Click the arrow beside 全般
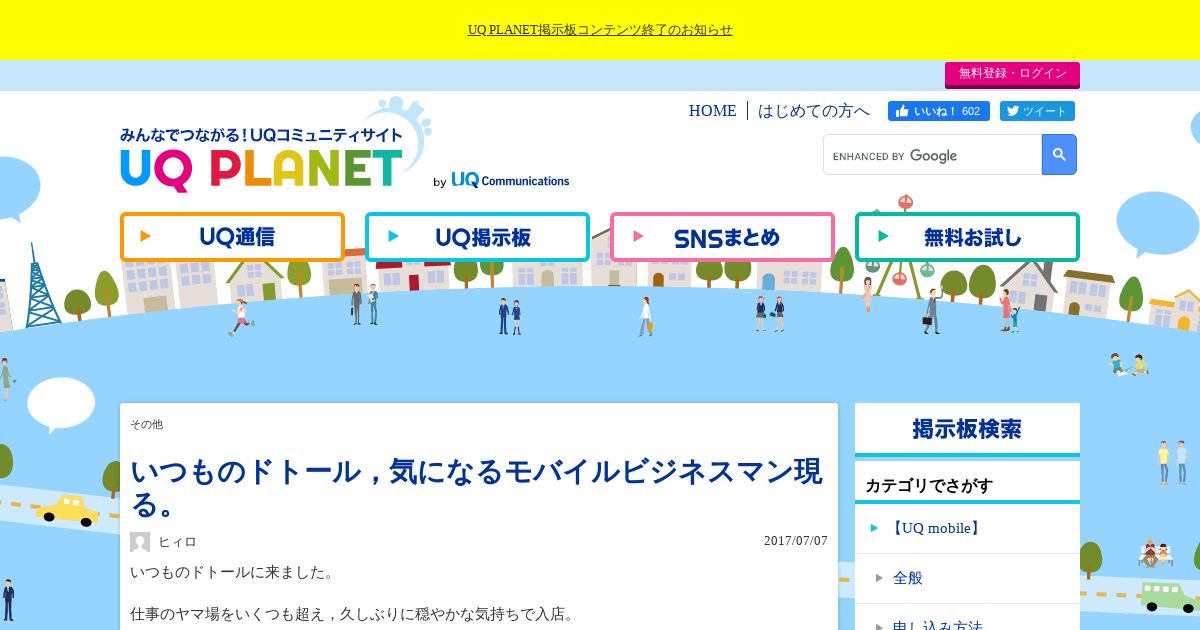The image size is (1200, 630). click(879, 578)
